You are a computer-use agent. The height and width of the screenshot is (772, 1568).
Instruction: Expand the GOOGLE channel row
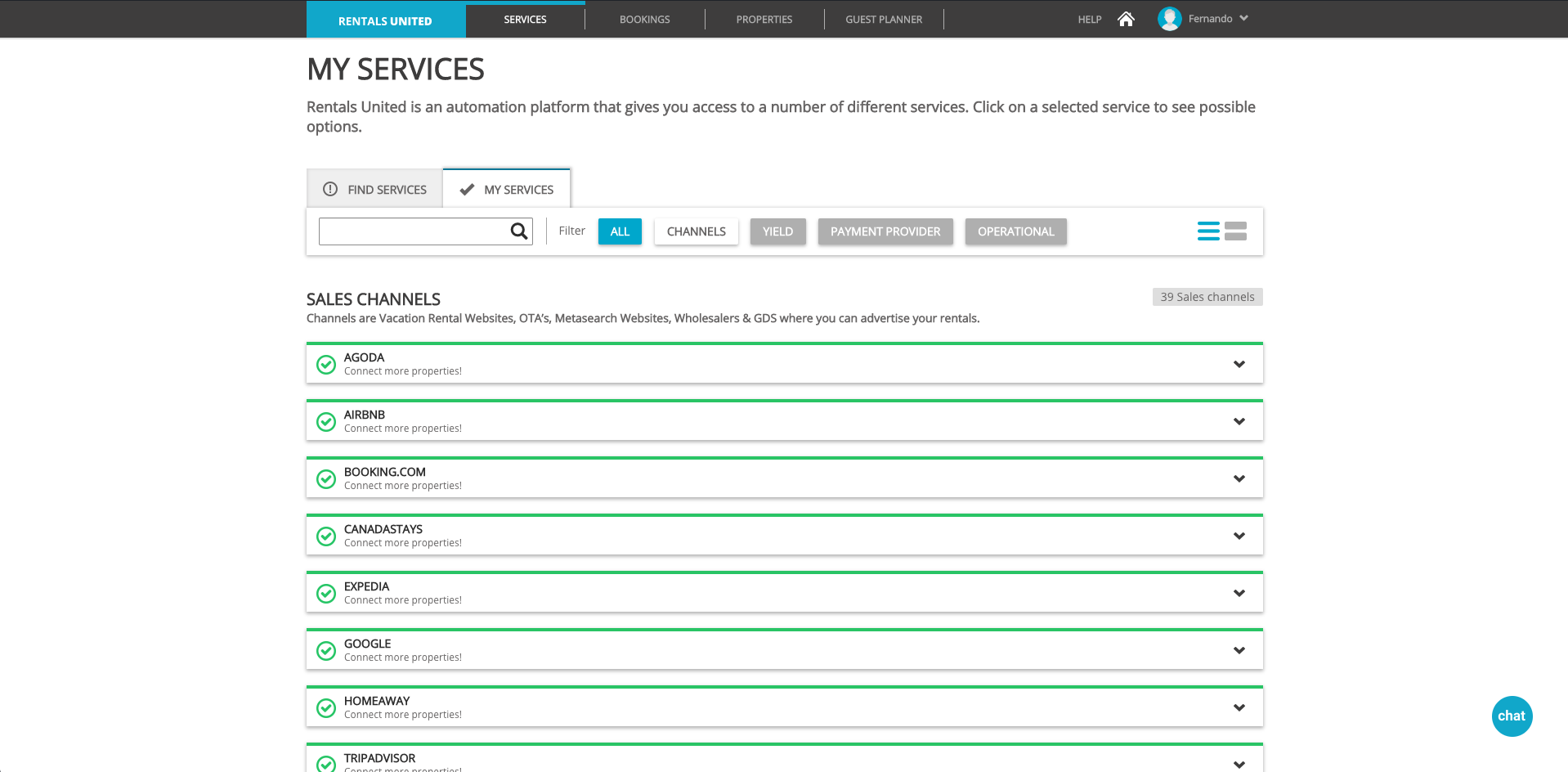1239,651
